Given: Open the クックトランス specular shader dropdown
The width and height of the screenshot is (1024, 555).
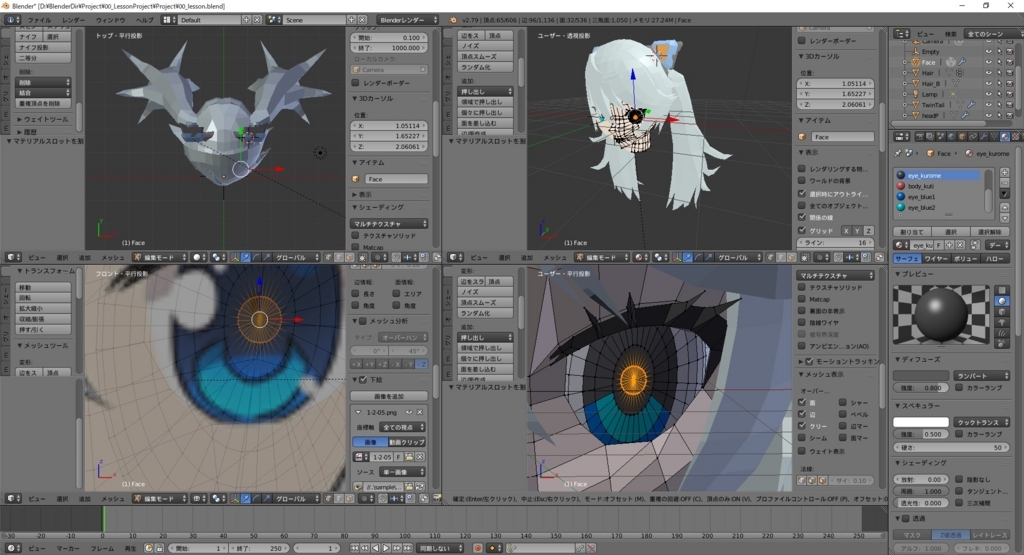Looking at the screenshot, I should 982,422.
